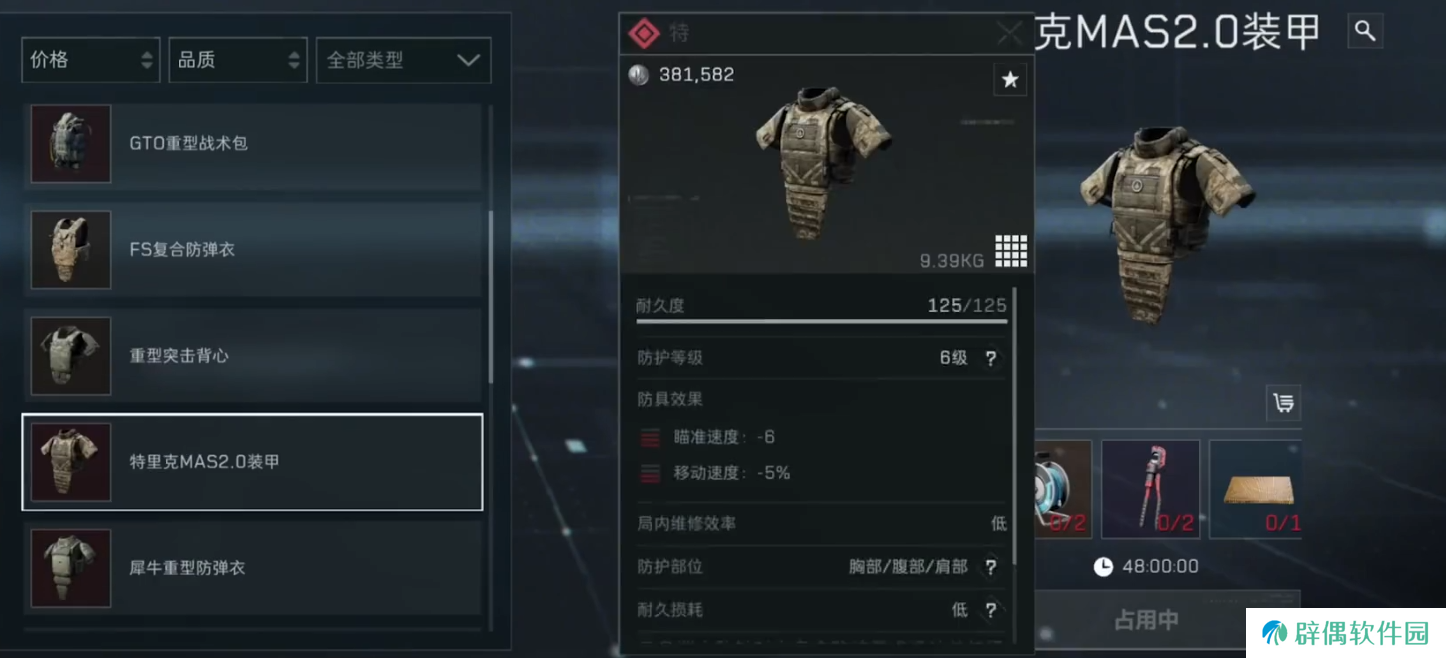Click the wooden board material thumbnail
Viewport: 1446px width, 658px height.
[x=1256, y=489]
